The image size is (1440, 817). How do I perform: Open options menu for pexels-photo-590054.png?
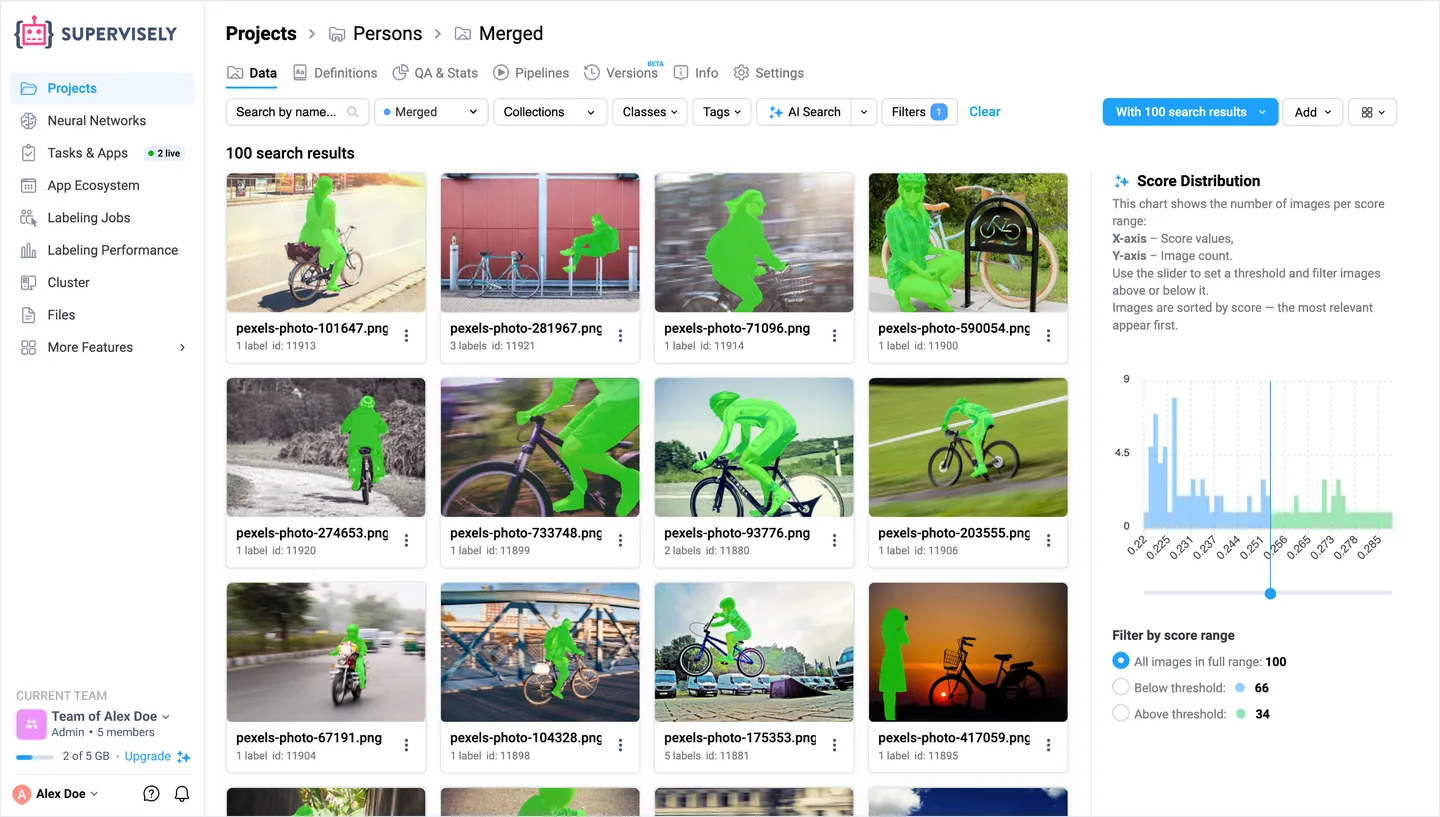click(x=1048, y=336)
